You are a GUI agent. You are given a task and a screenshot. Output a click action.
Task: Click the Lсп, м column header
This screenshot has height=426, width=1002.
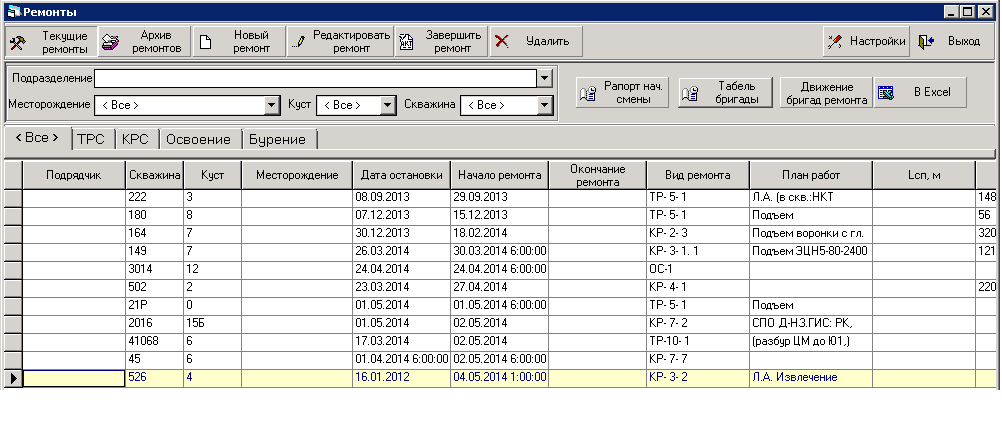point(924,175)
